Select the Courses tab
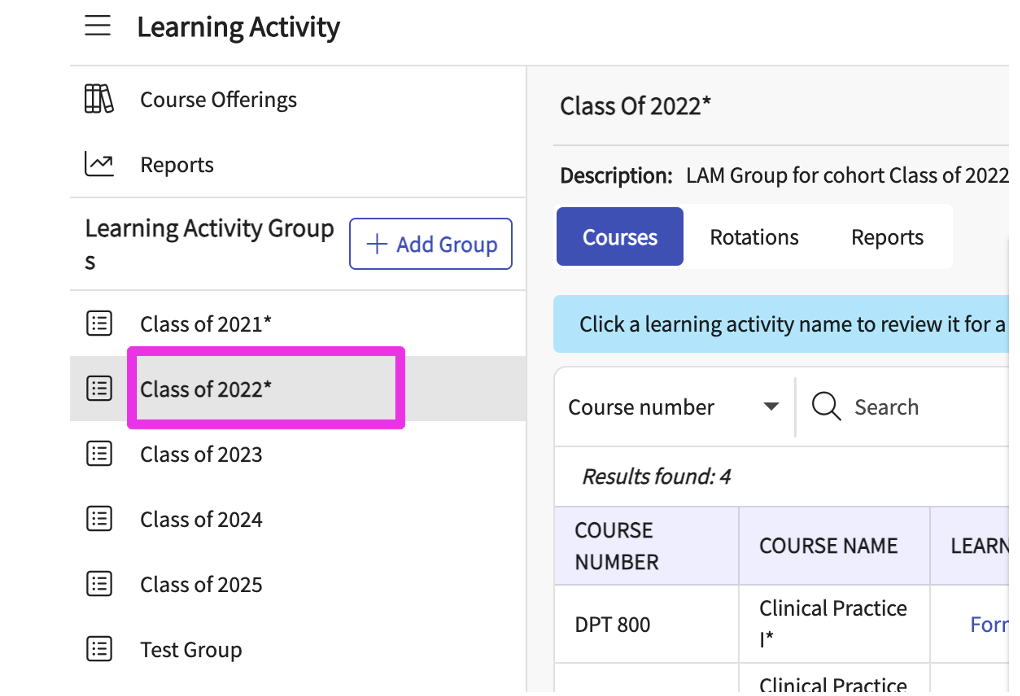The image size is (1020, 696). [x=620, y=237]
